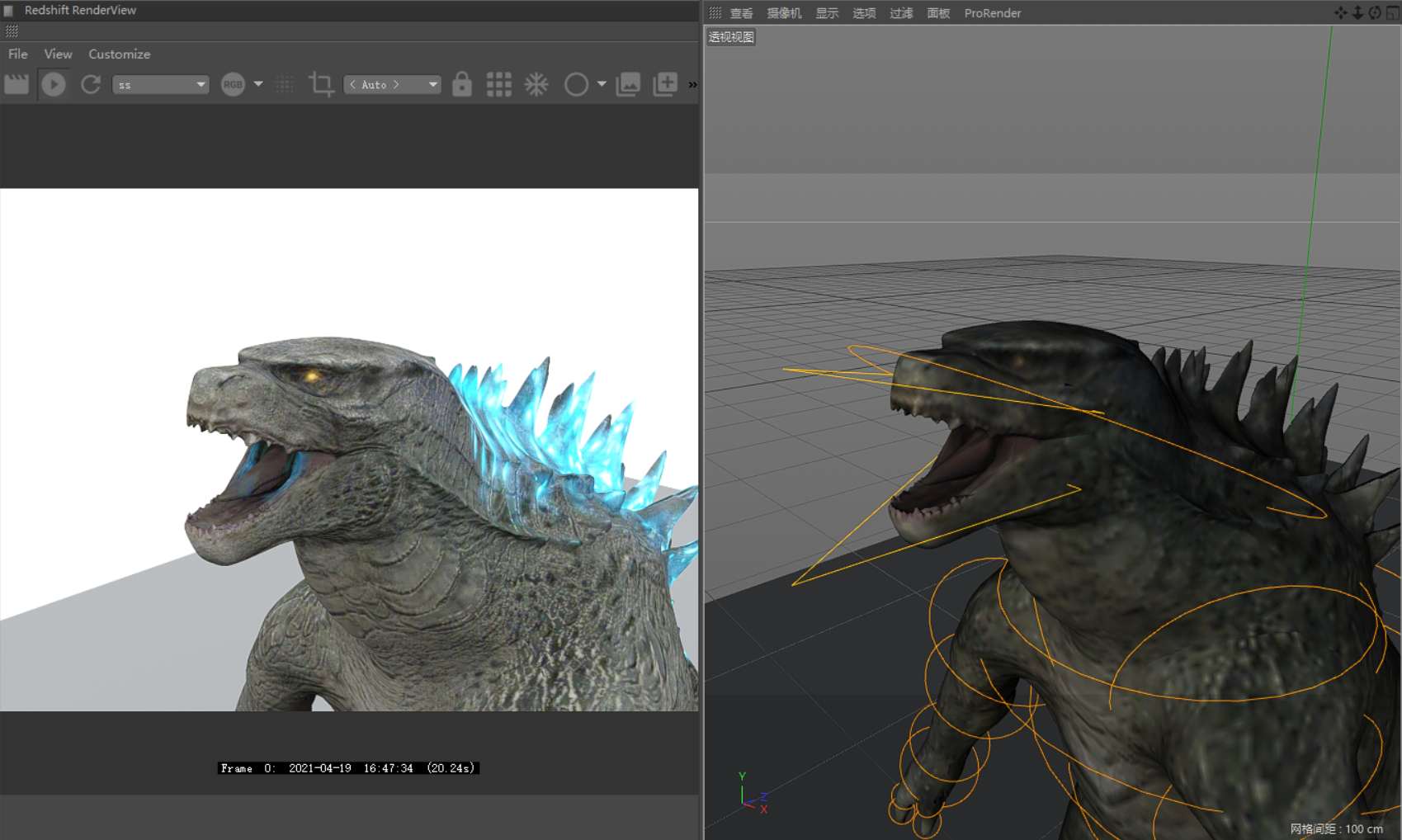Open the 面板 panel menu
Image resolution: width=1402 pixels, height=840 pixels.
coord(938,13)
